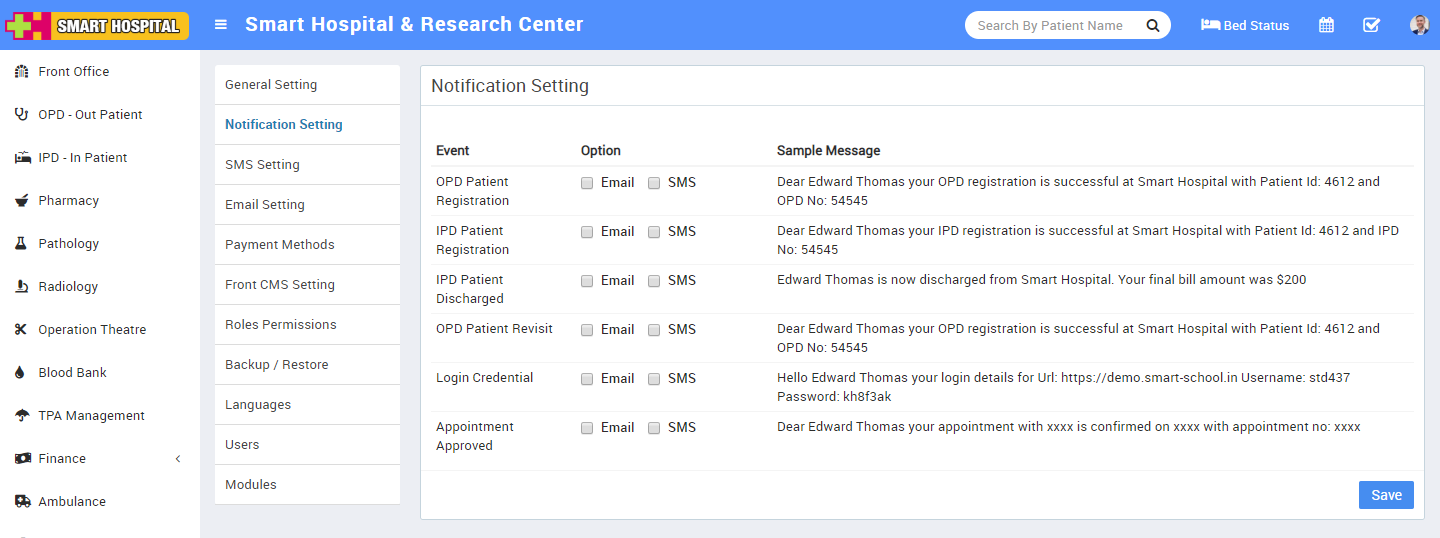Click the hamburger menu toggle icon

click(x=221, y=25)
